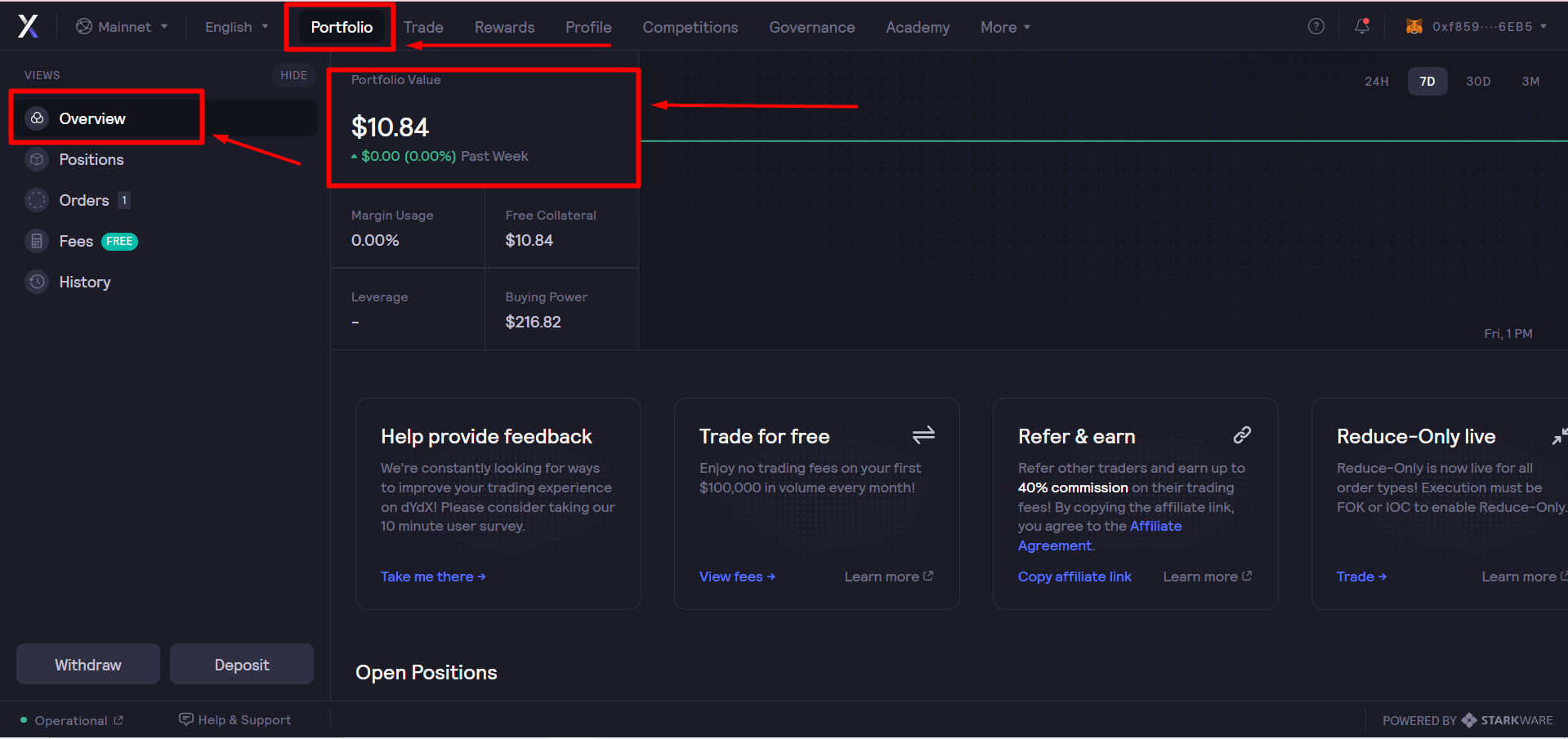Click the dYdX X logo
Image resolution: width=1568 pixels, height=739 pixels.
(28, 27)
